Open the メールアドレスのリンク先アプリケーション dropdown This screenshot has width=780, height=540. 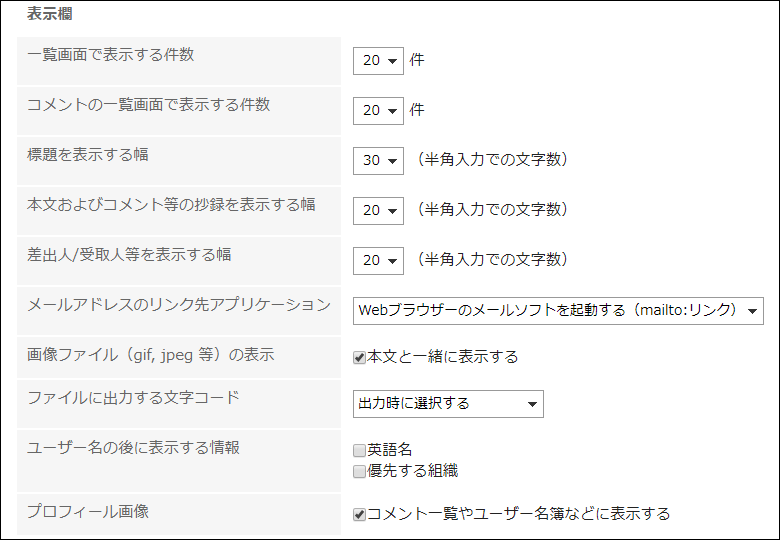558,310
